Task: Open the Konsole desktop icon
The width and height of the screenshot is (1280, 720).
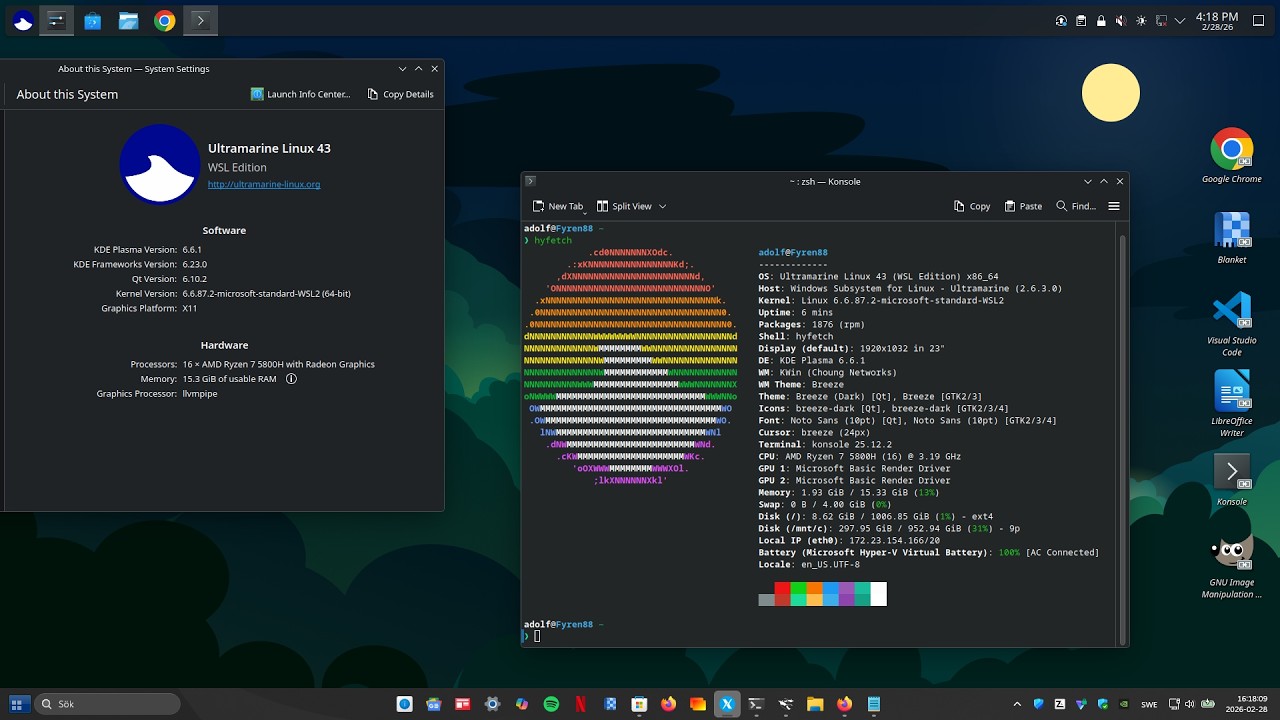Action: (1232, 479)
